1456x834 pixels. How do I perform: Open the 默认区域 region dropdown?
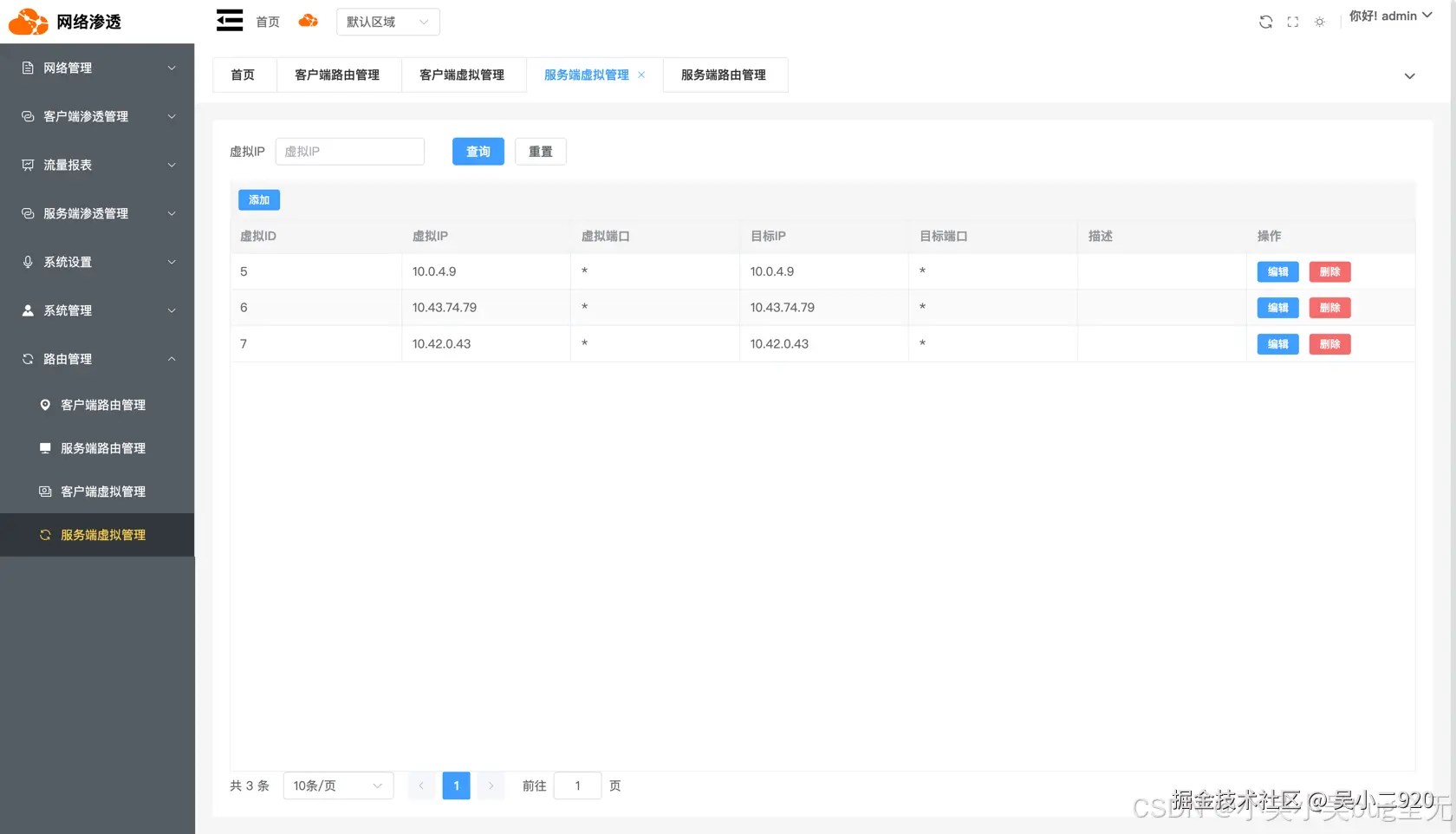[387, 22]
